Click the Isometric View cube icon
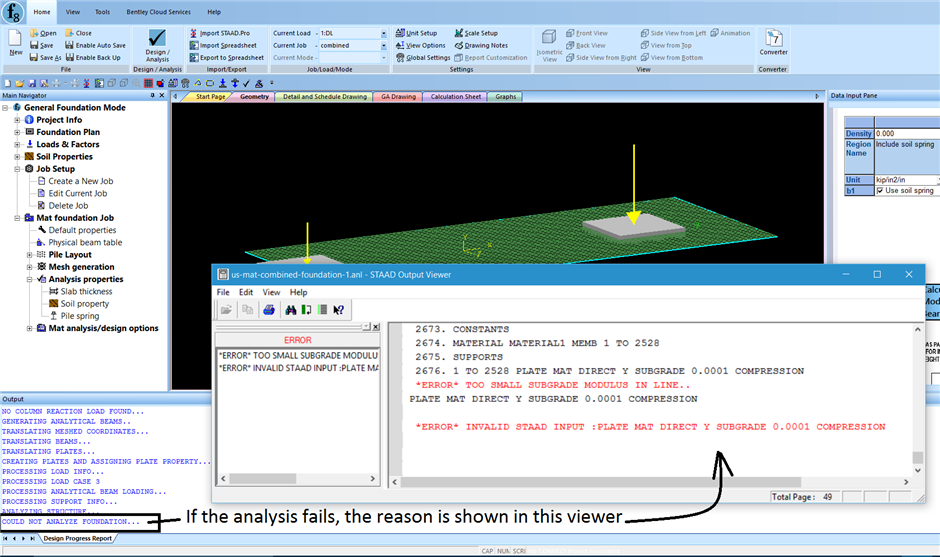 tap(549, 37)
